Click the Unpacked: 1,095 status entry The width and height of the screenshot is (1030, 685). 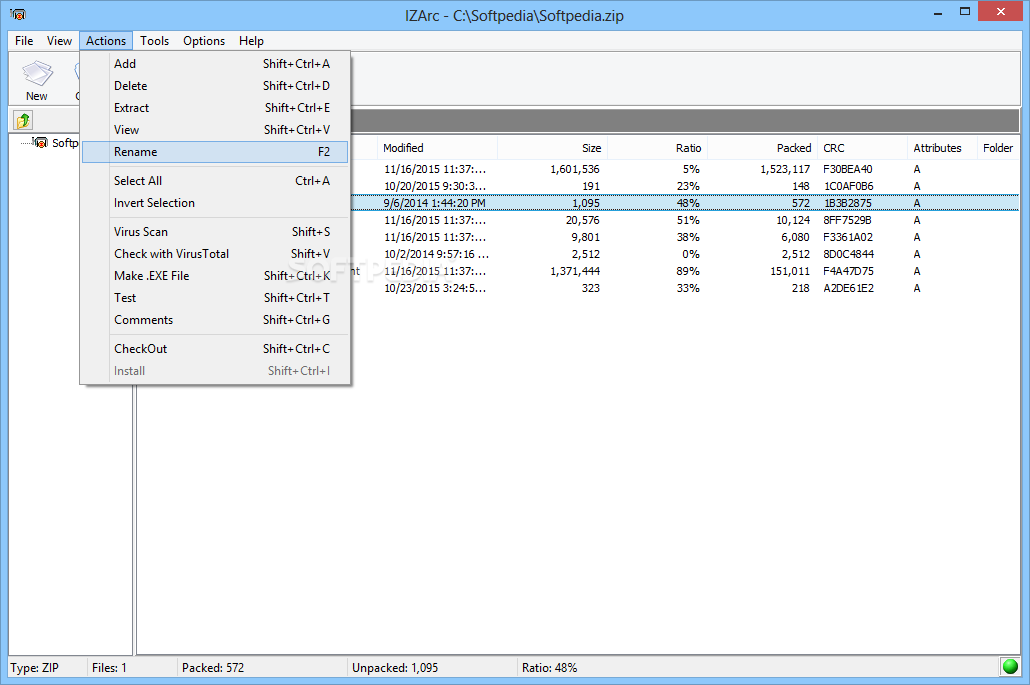click(x=395, y=668)
